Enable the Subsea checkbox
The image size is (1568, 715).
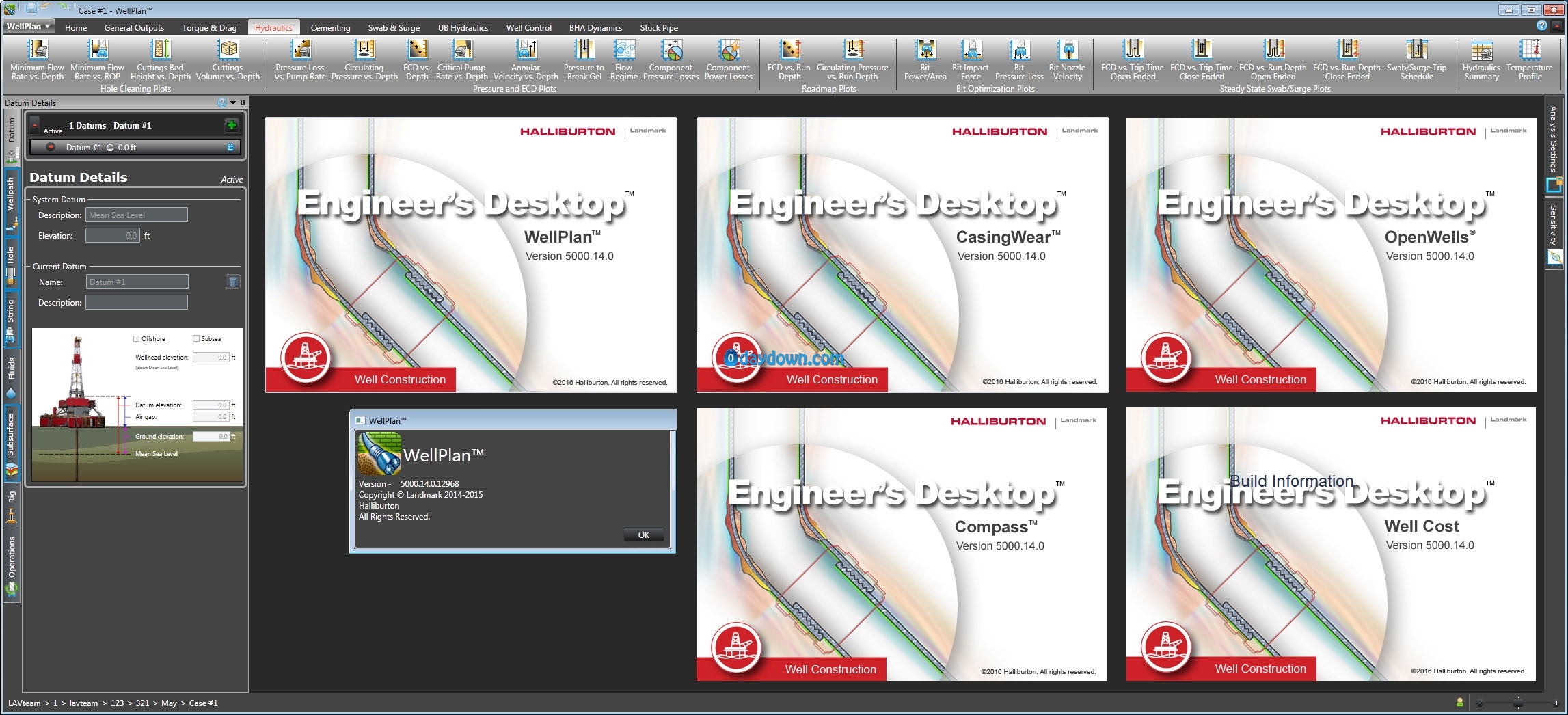(x=196, y=338)
